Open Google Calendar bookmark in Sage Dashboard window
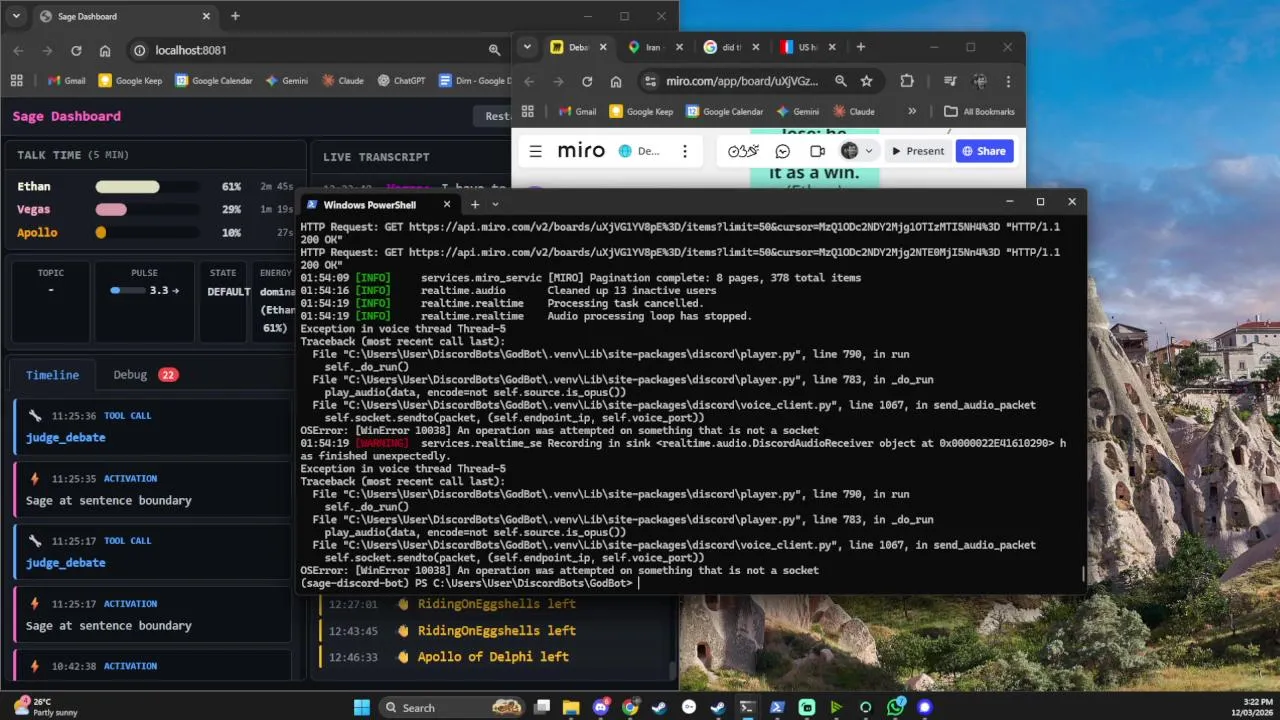Screen dimensions: 1280x720 [214, 81]
